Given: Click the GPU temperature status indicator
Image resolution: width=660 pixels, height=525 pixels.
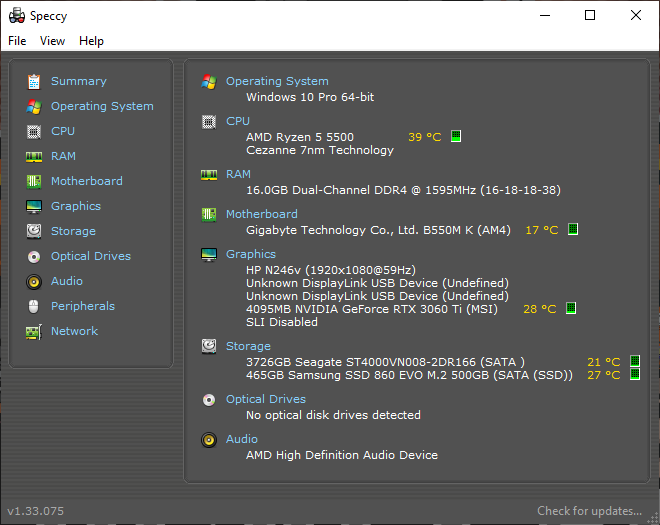Looking at the screenshot, I should (571, 308).
